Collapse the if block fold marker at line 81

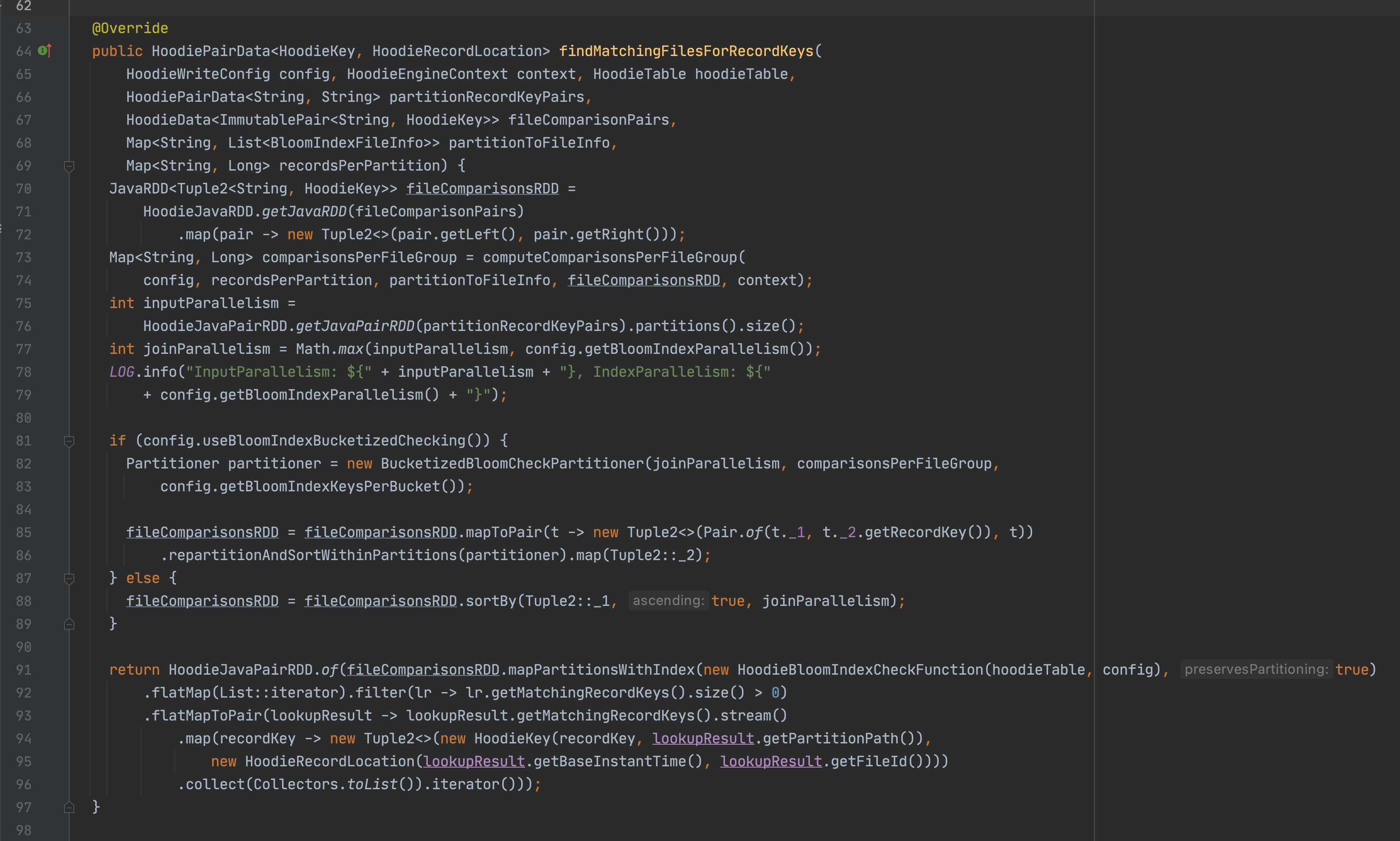point(69,441)
